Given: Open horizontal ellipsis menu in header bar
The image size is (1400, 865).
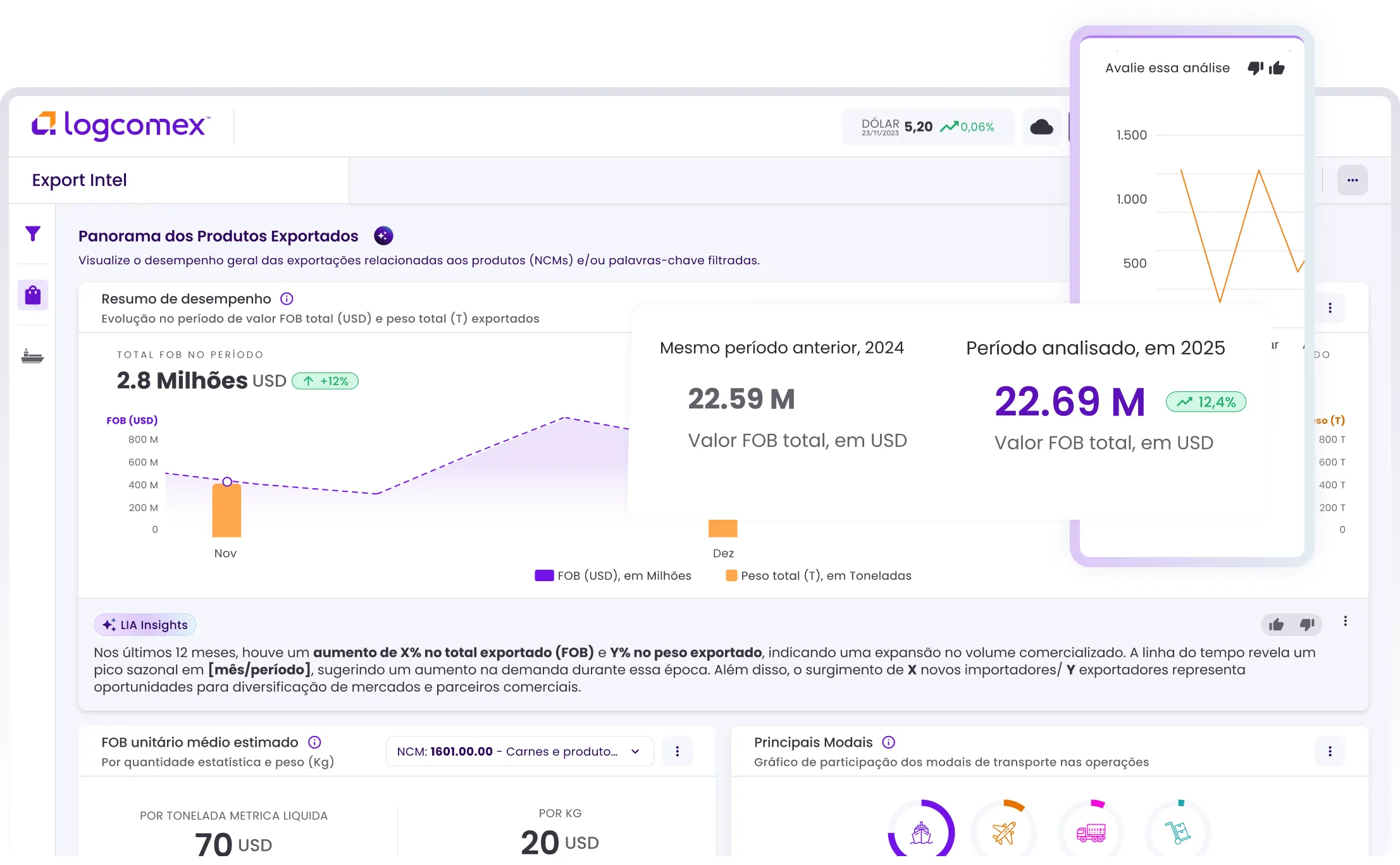Looking at the screenshot, I should (1353, 180).
